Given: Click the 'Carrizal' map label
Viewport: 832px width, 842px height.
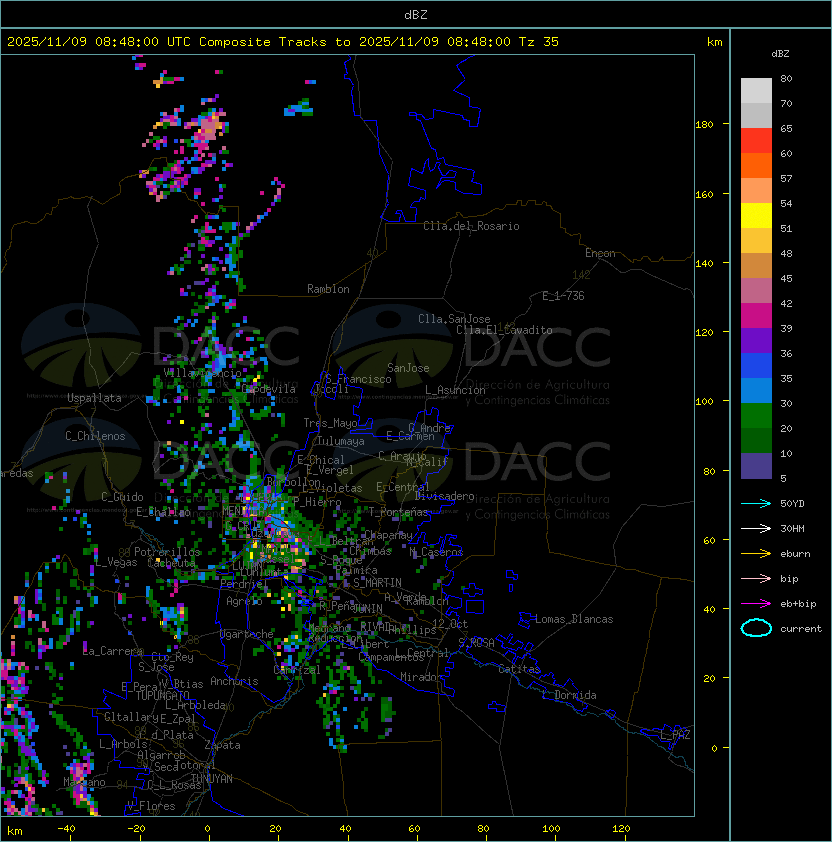Looking at the screenshot, I should tap(297, 670).
